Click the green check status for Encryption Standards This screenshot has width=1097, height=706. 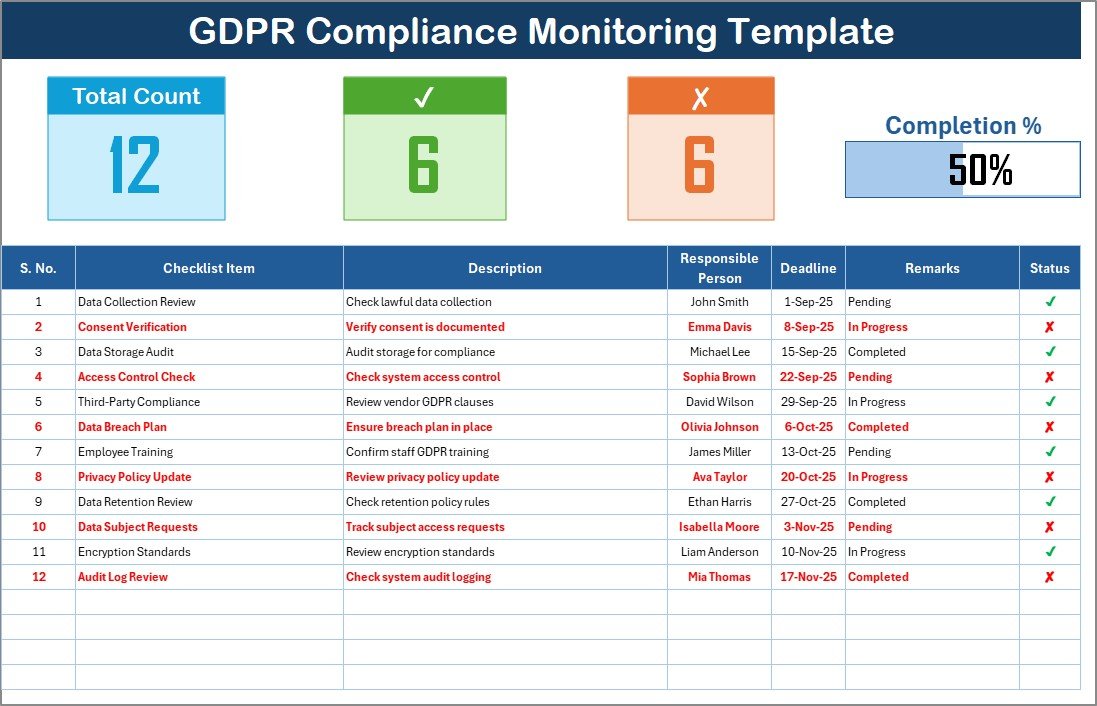point(1050,552)
